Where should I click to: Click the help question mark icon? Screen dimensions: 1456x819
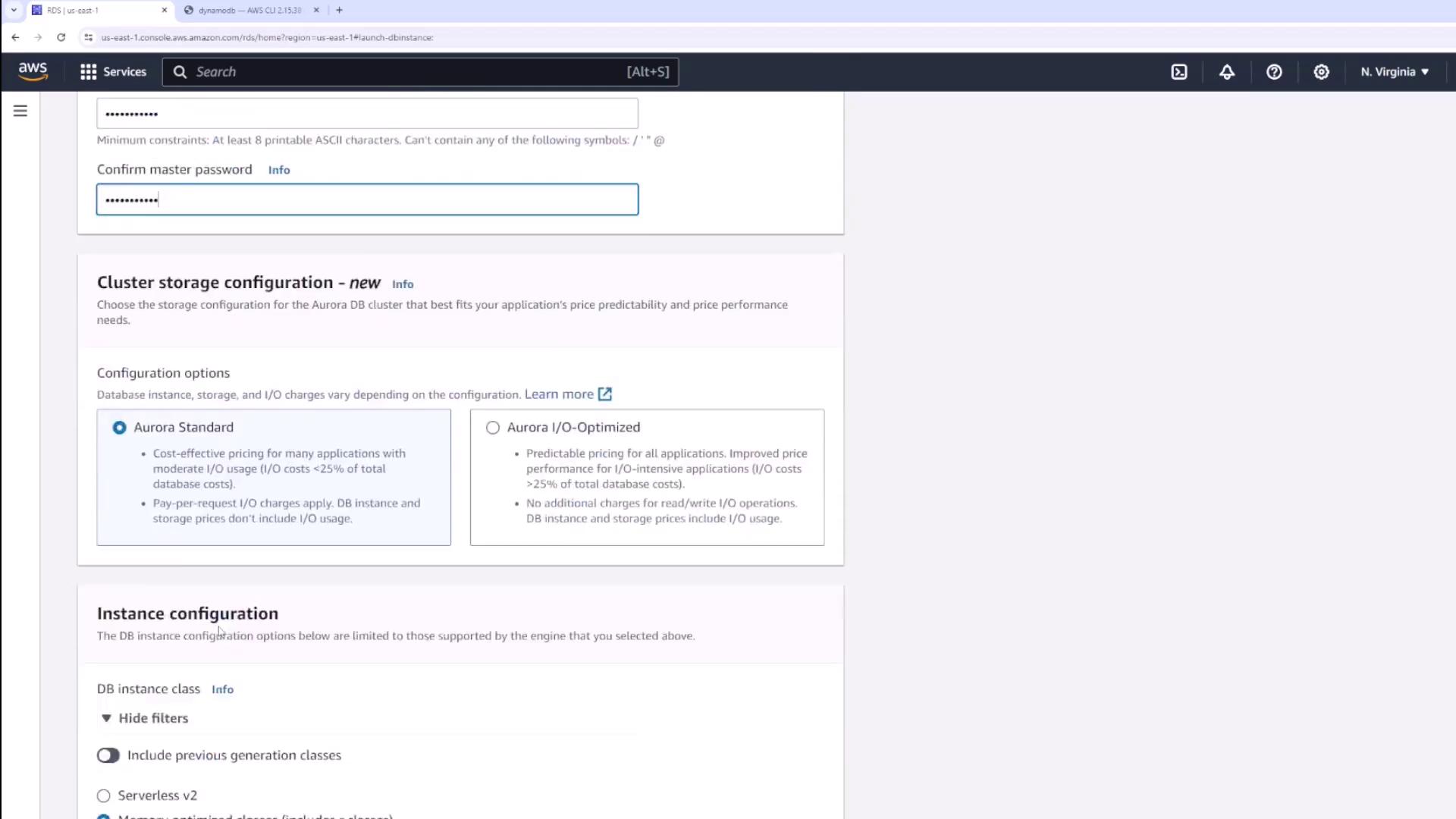click(1274, 72)
